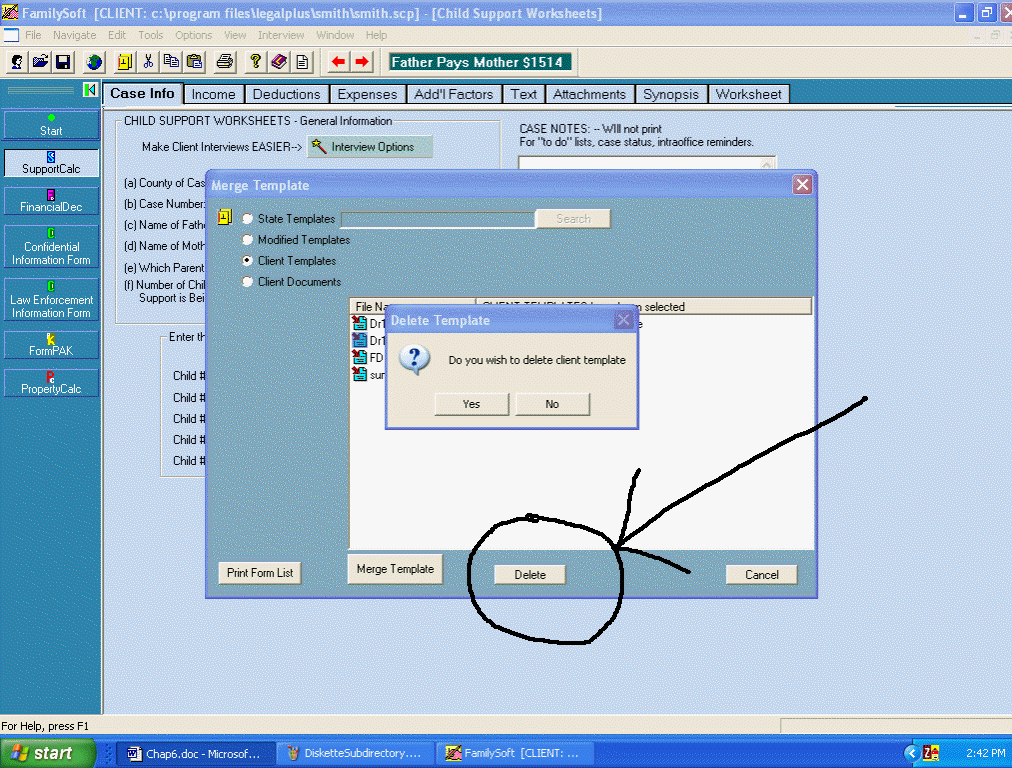Click the scissors Cut icon
Image resolution: width=1012 pixels, height=768 pixels.
tap(148, 62)
